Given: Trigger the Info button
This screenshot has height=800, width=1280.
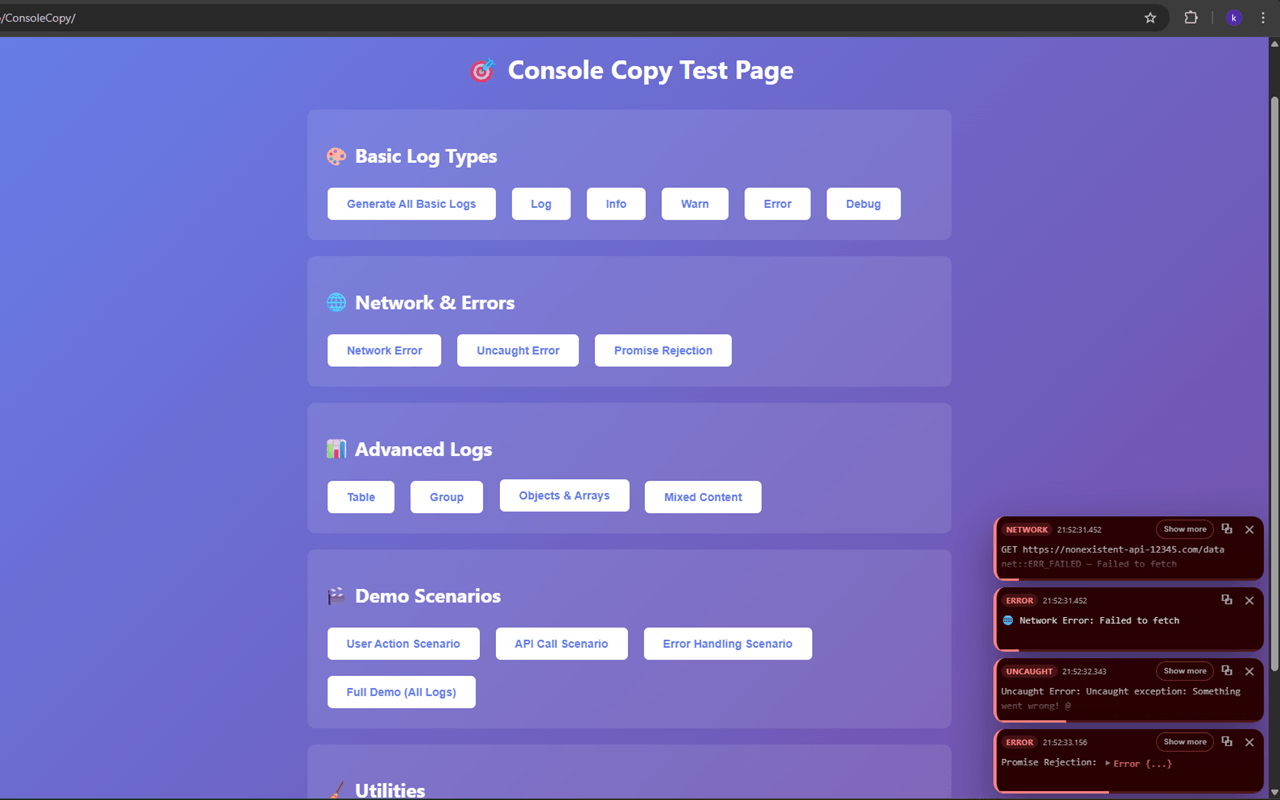Looking at the screenshot, I should point(616,204).
